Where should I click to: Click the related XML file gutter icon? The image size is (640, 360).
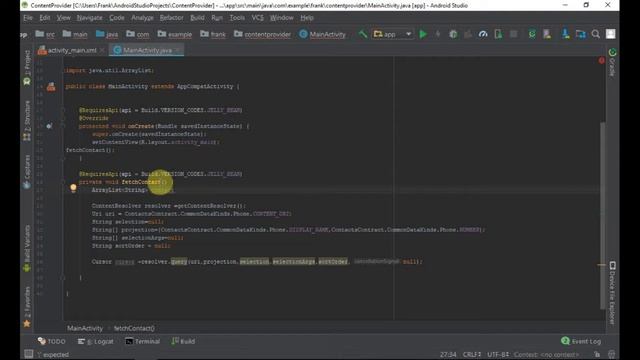coord(51,86)
